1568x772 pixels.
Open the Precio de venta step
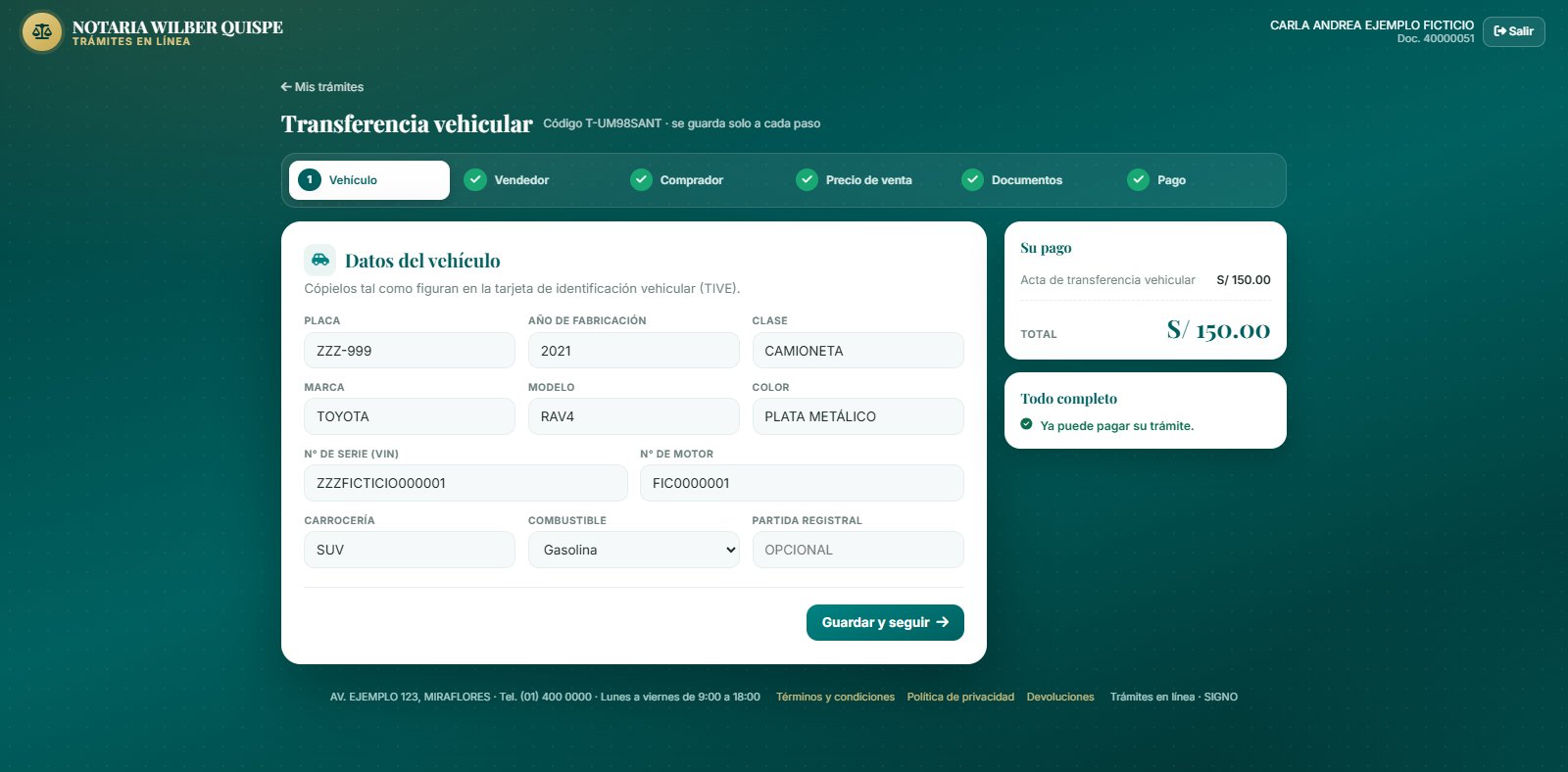(866, 180)
